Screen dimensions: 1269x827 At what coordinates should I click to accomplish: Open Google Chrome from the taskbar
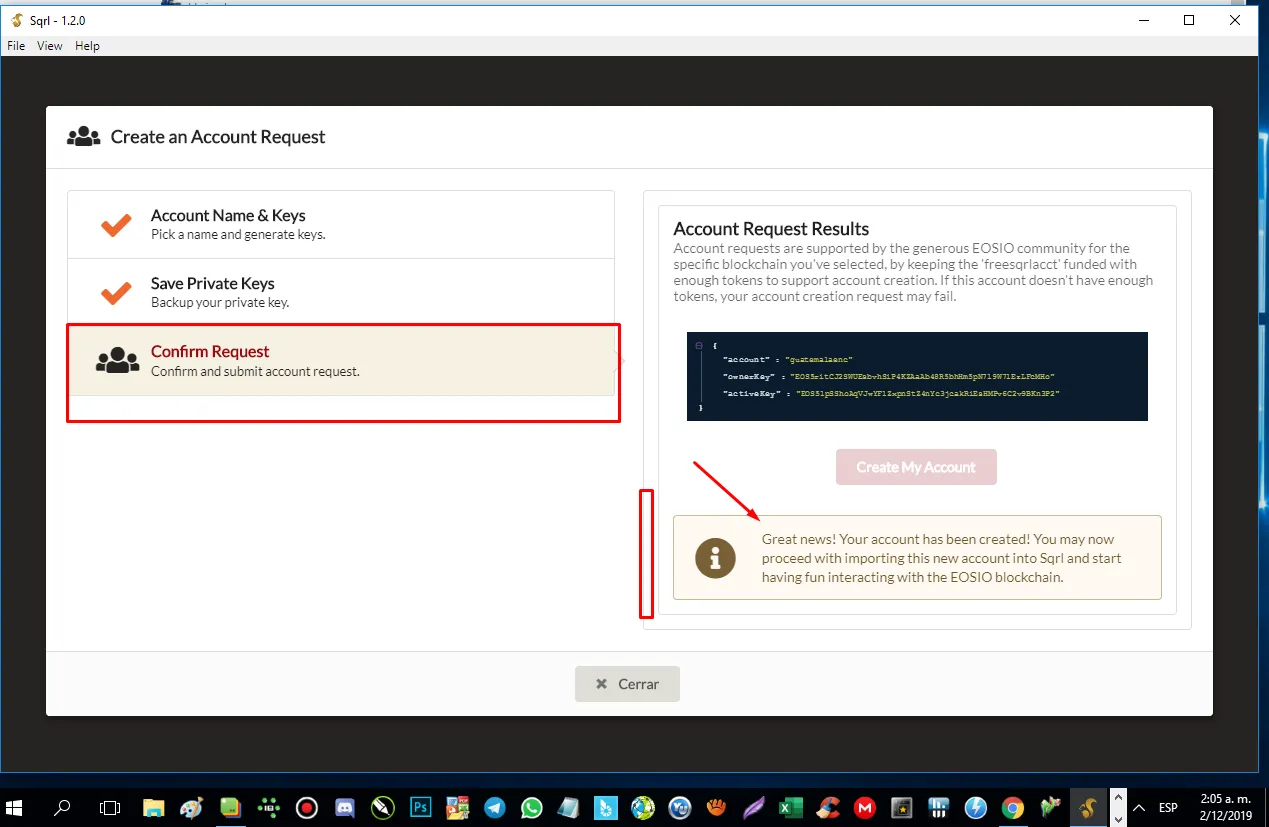[1013, 807]
